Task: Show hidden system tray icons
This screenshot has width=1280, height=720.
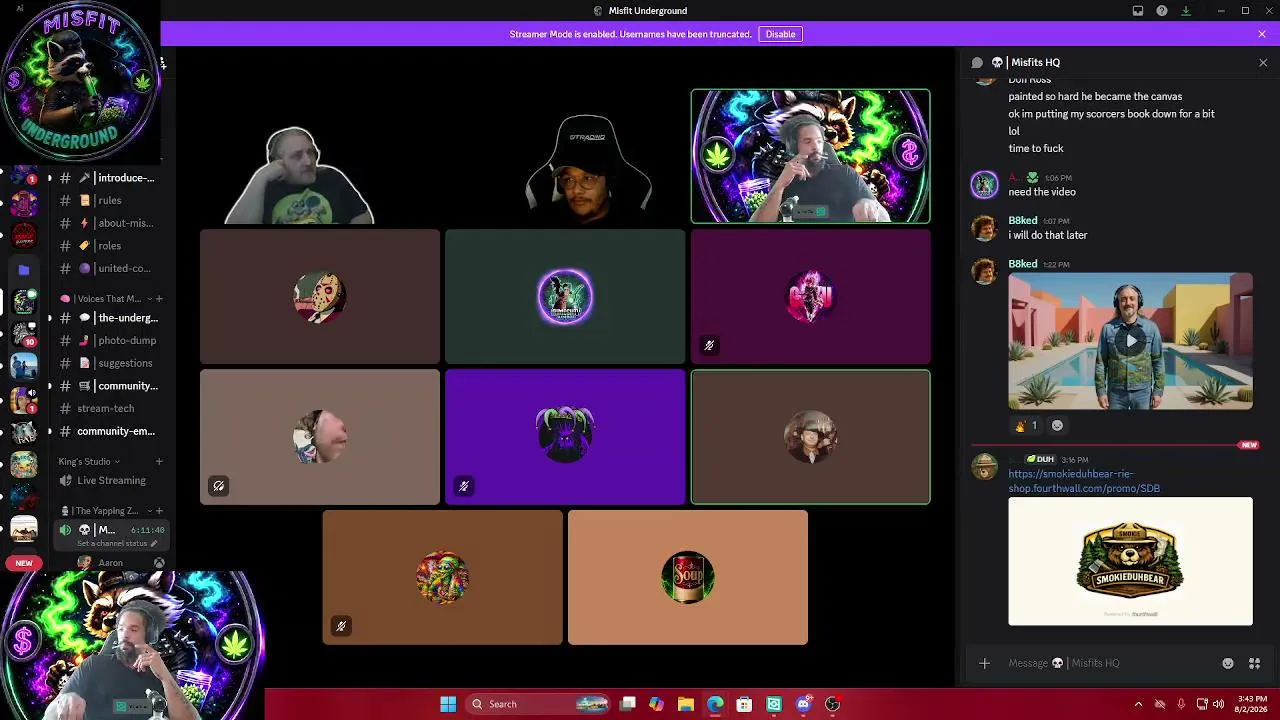Action: (x=1138, y=704)
